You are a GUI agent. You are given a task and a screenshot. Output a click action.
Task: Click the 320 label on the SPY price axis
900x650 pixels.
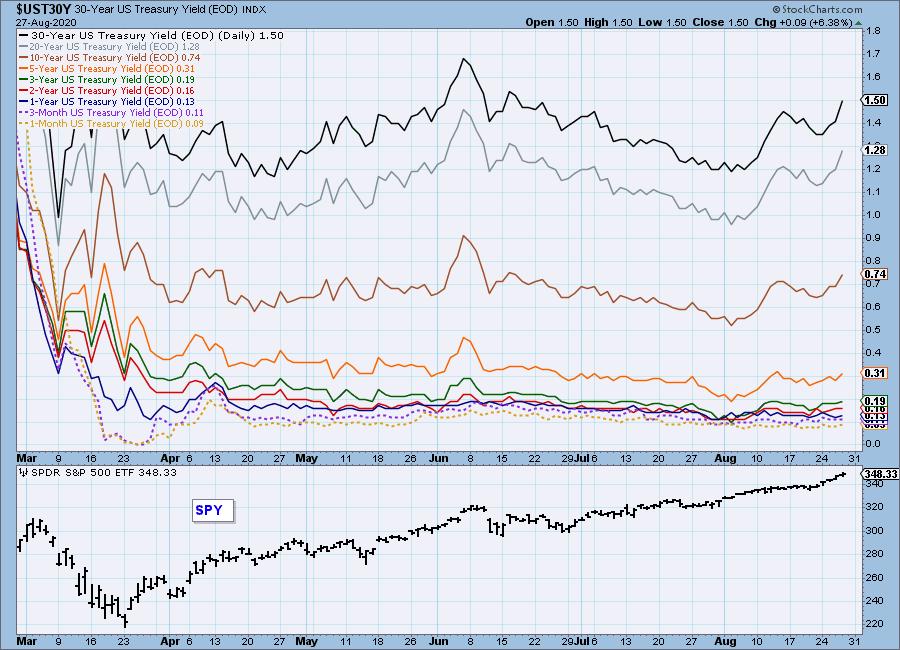(874, 506)
